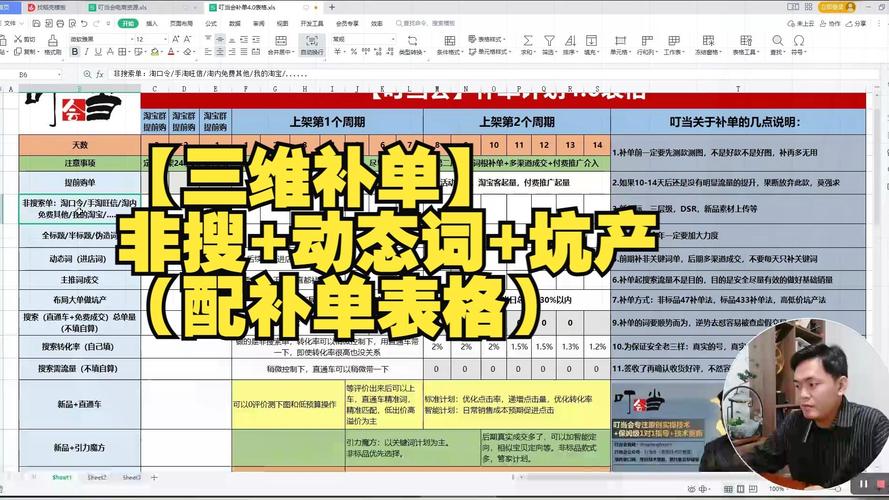Switch to the Sheet2 worksheet tab
The height and width of the screenshot is (500, 889).
97,477
